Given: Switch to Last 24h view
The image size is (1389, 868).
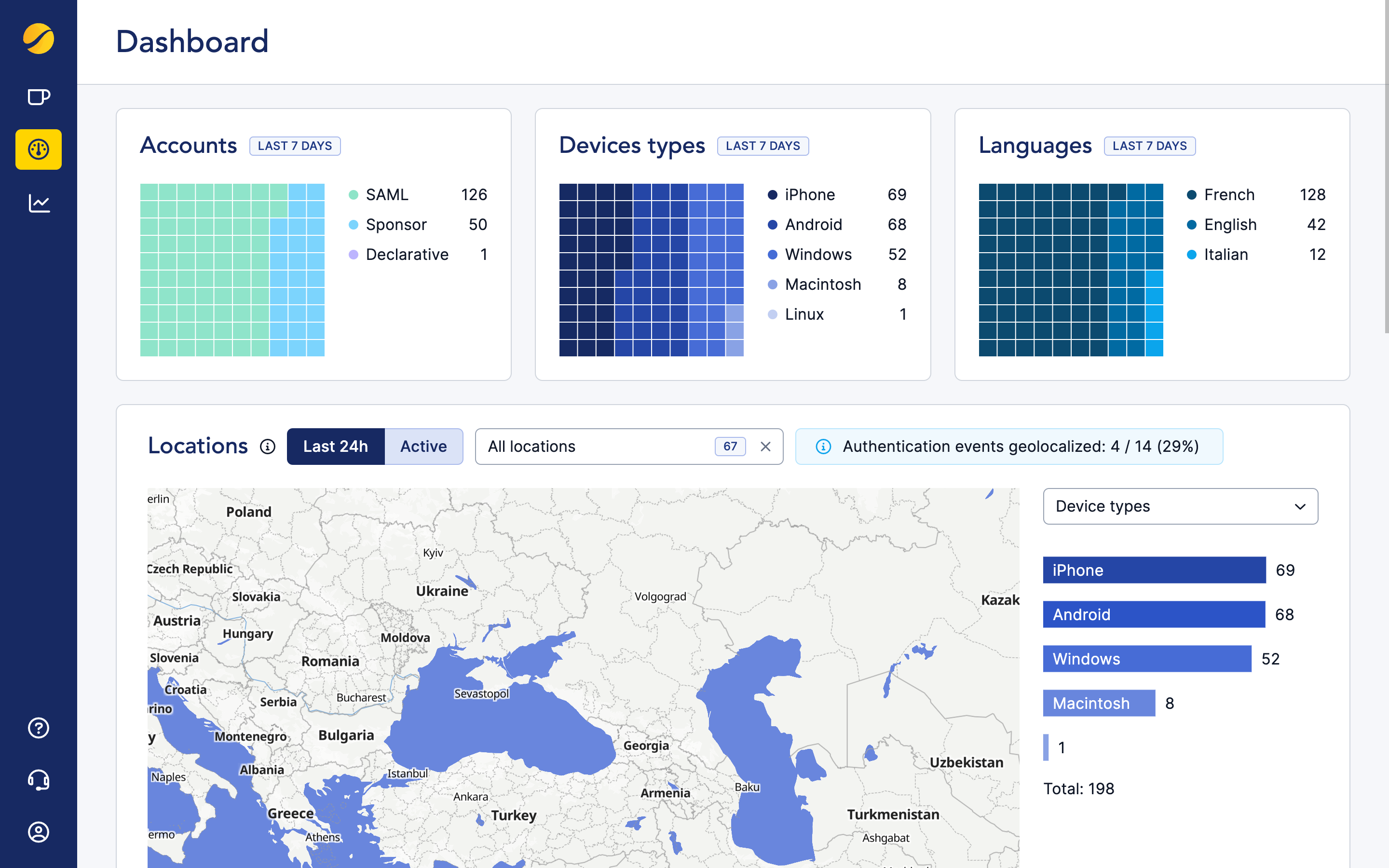Looking at the screenshot, I should (335, 447).
